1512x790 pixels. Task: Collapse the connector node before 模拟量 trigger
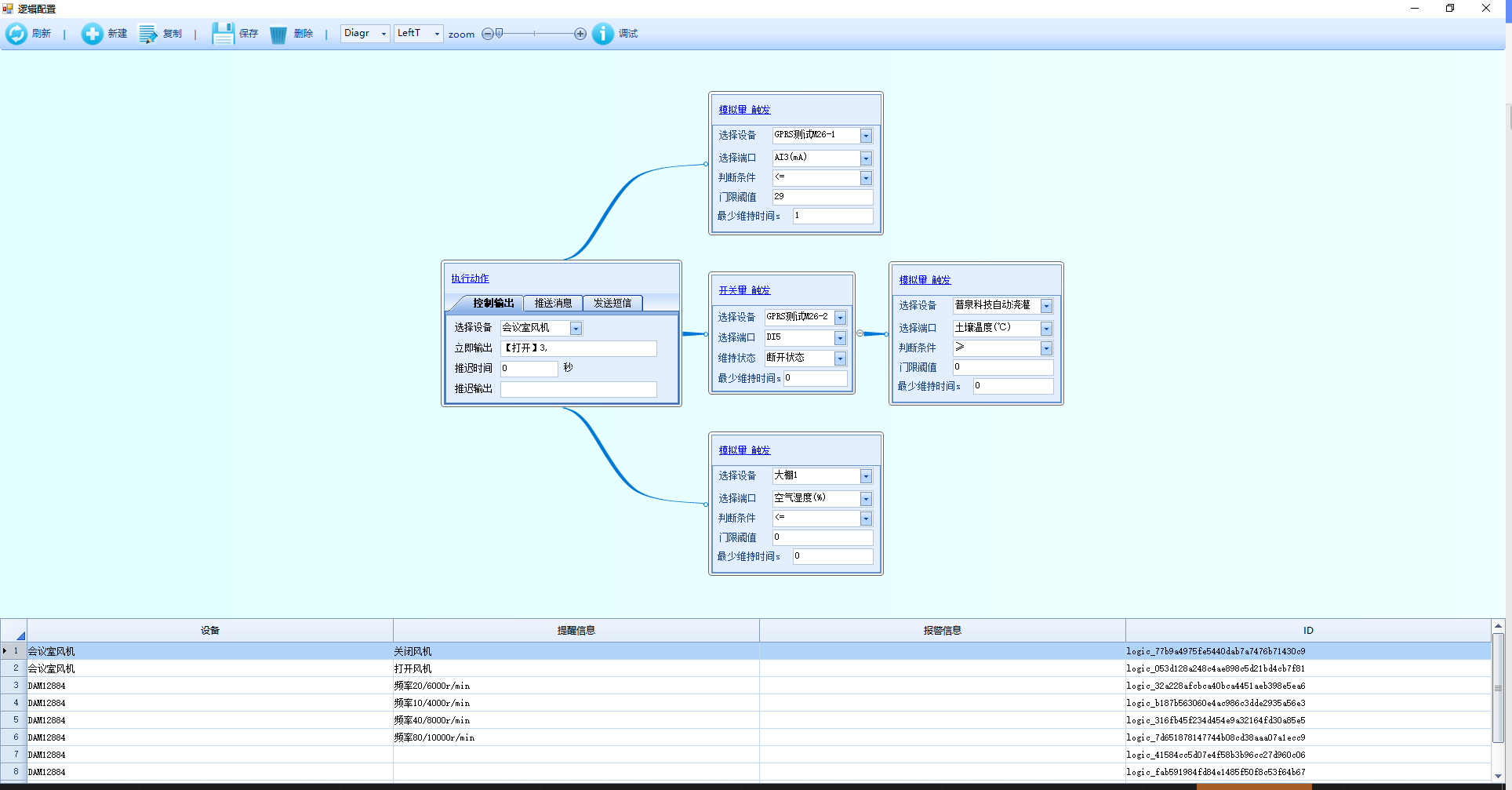click(x=860, y=333)
